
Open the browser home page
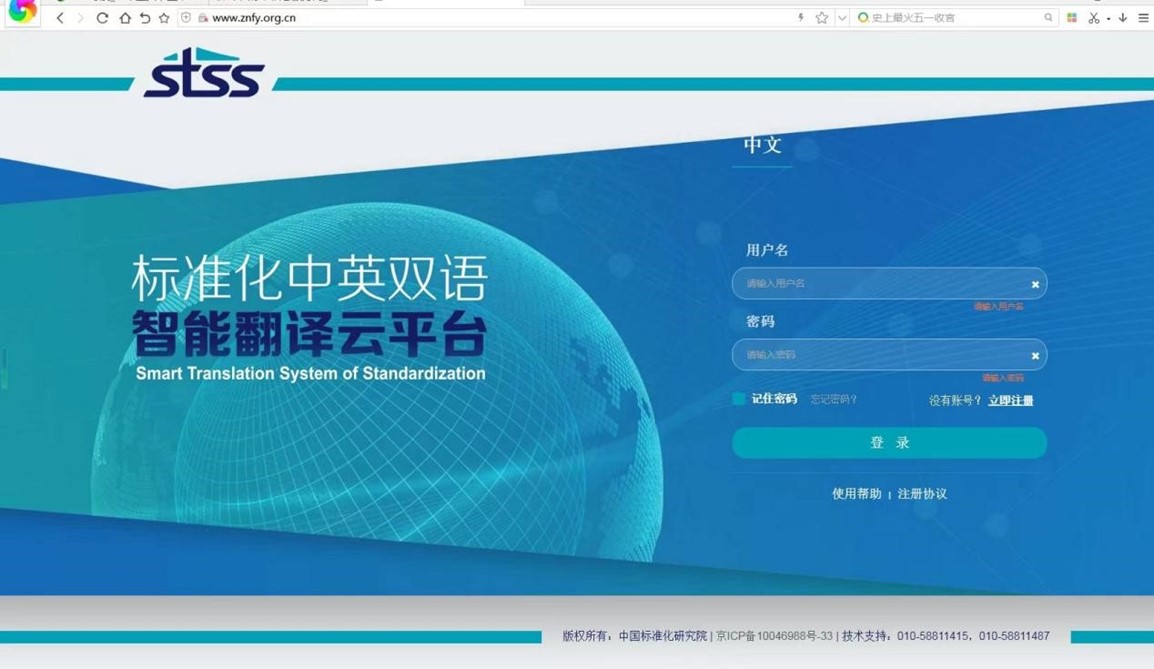[124, 18]
